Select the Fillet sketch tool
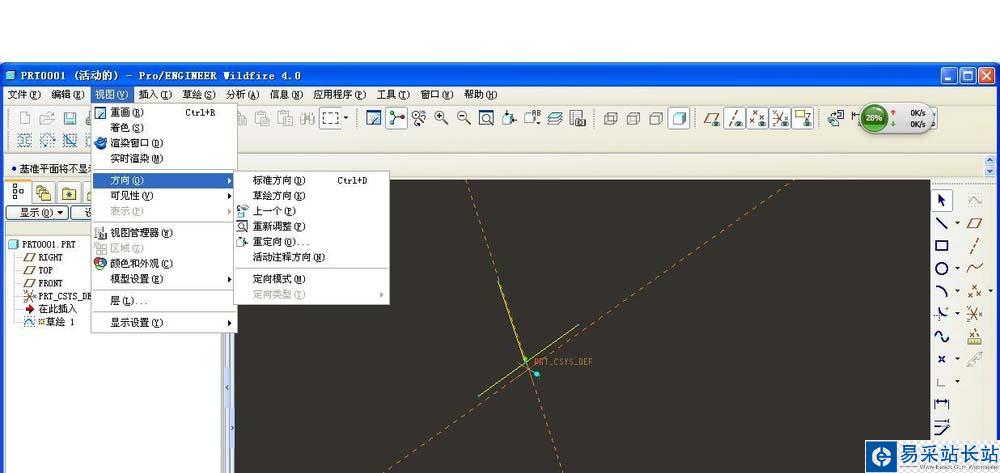Viewport: 1000px width, 473px height. click(x=942, y=313)
